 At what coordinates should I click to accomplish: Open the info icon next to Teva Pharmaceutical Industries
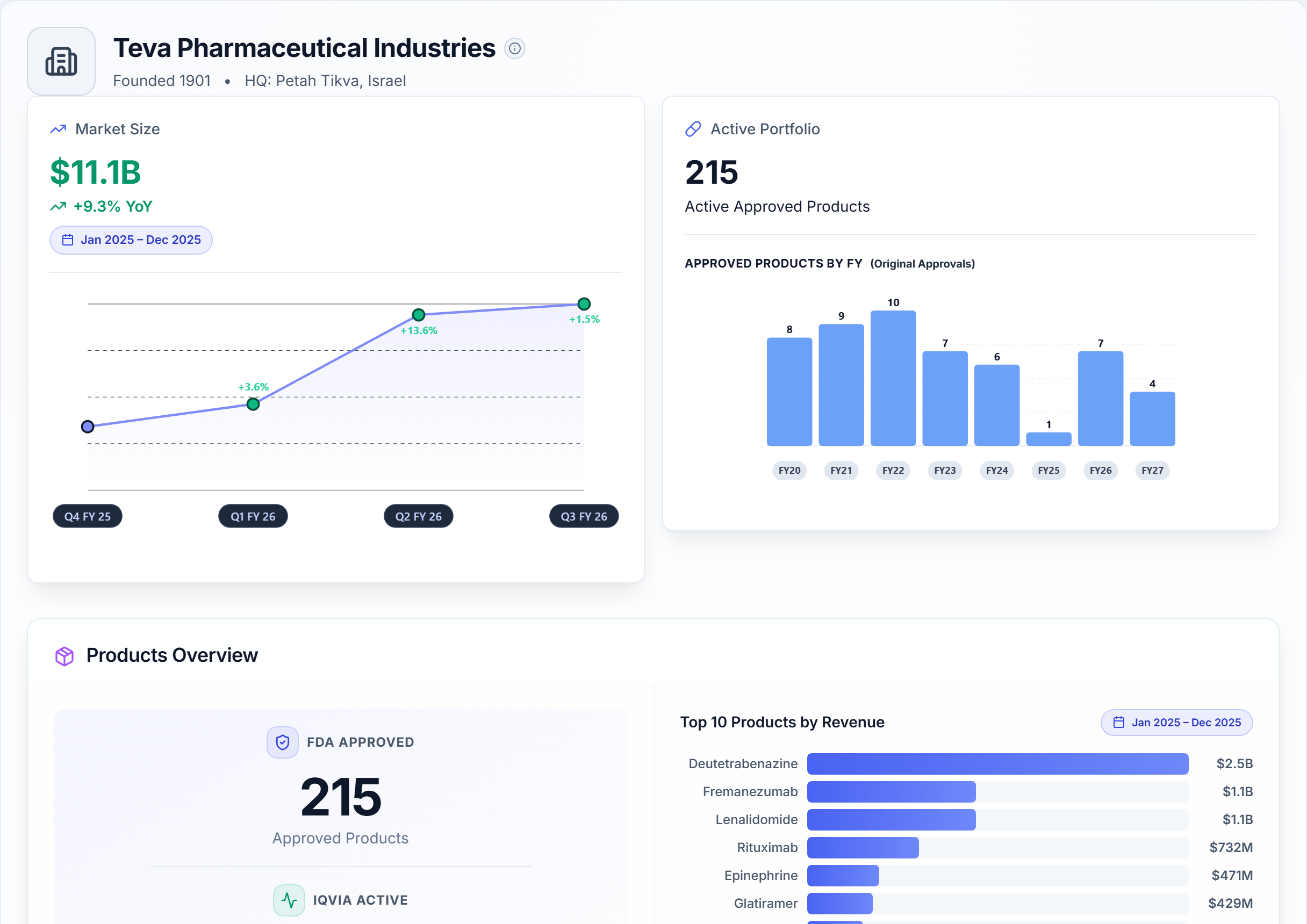[515, 48]
